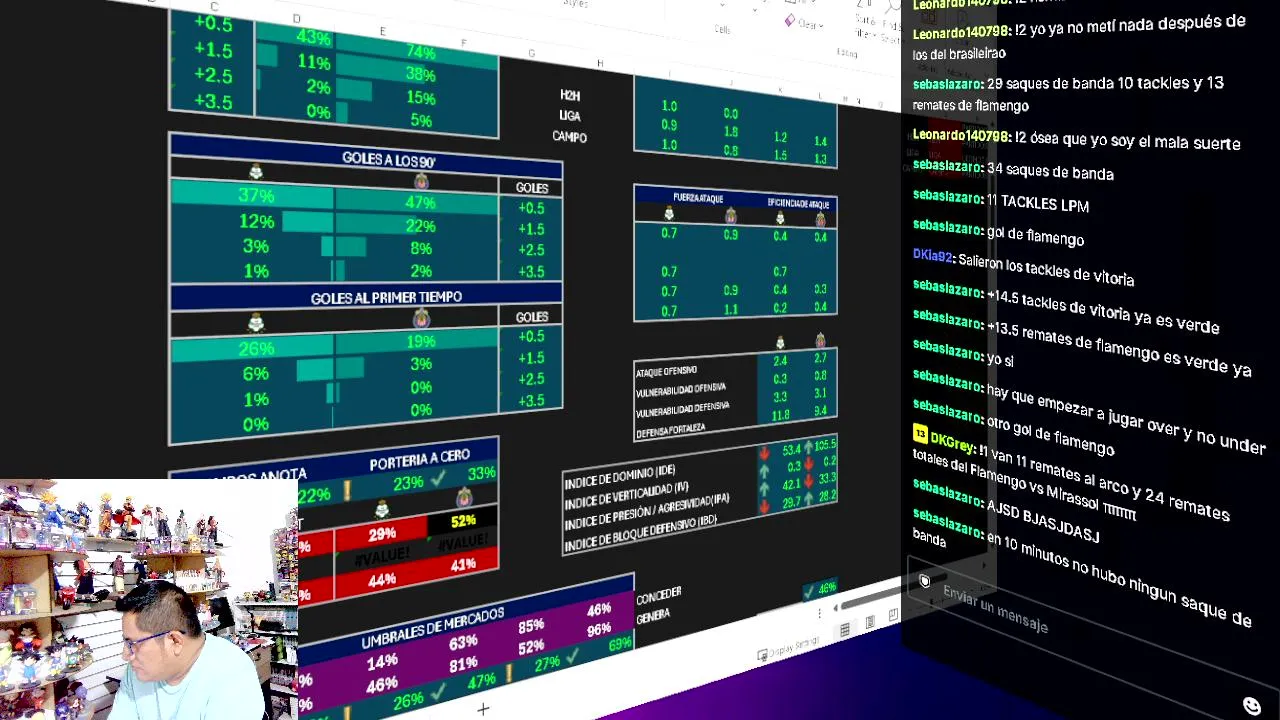This screenshot has width=1280, height=720.
Task: Select the DEFENSA FORTALEZA row label
Action: (x=671, y=431)
